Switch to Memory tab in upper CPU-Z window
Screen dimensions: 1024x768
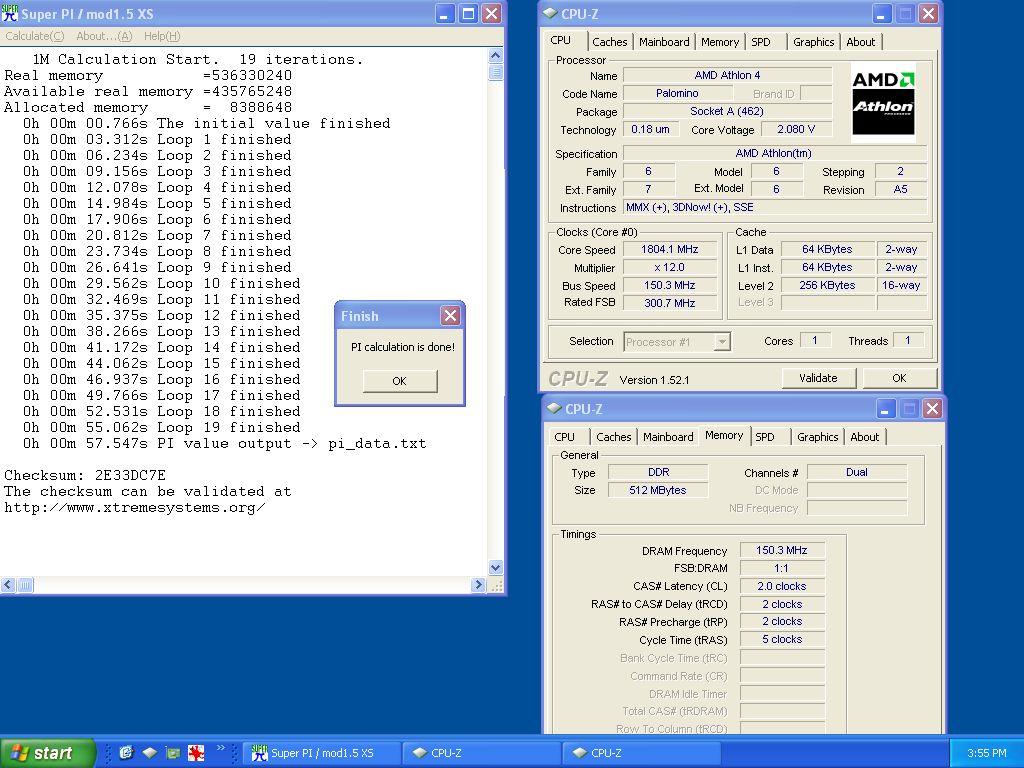(x=720, y=42)
